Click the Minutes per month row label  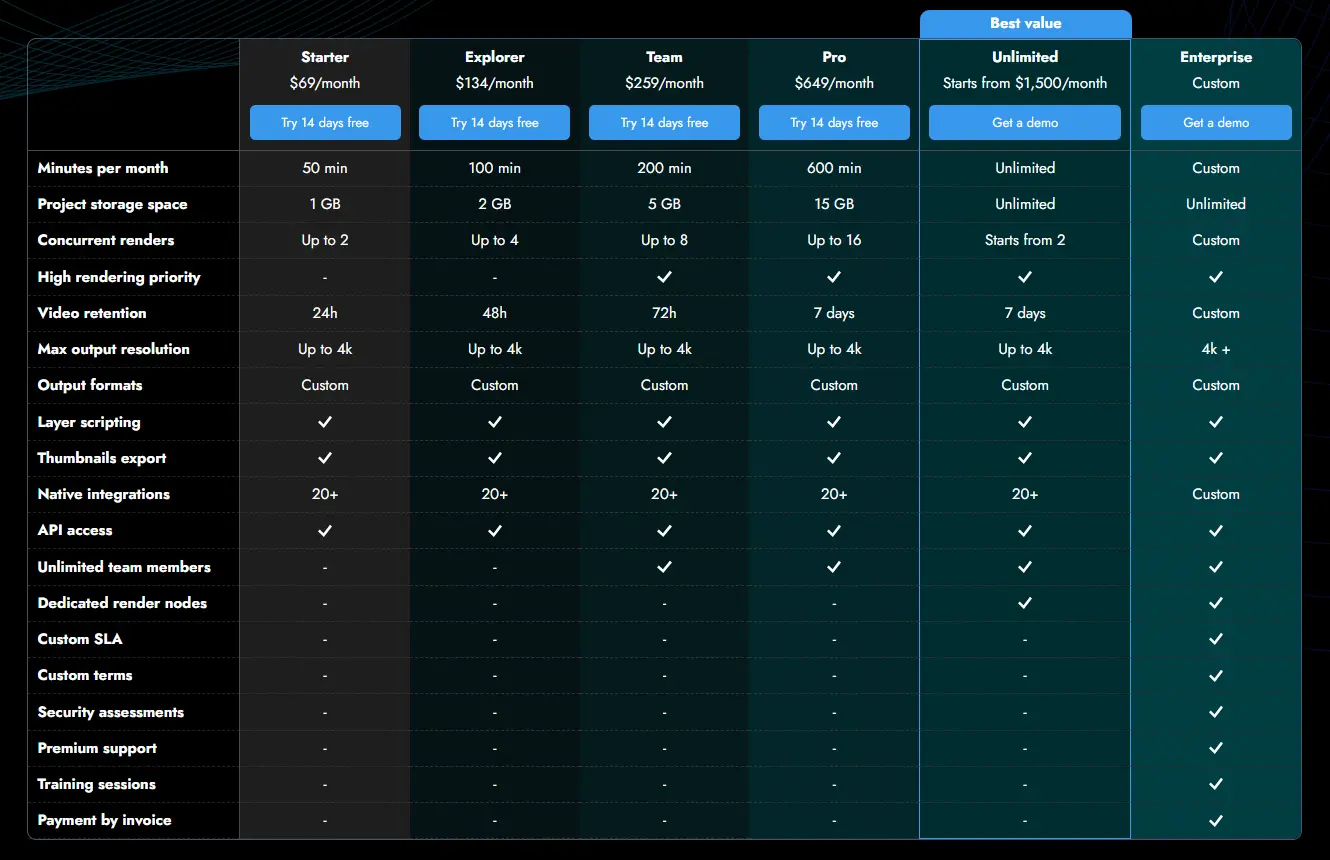coord(103,168)
